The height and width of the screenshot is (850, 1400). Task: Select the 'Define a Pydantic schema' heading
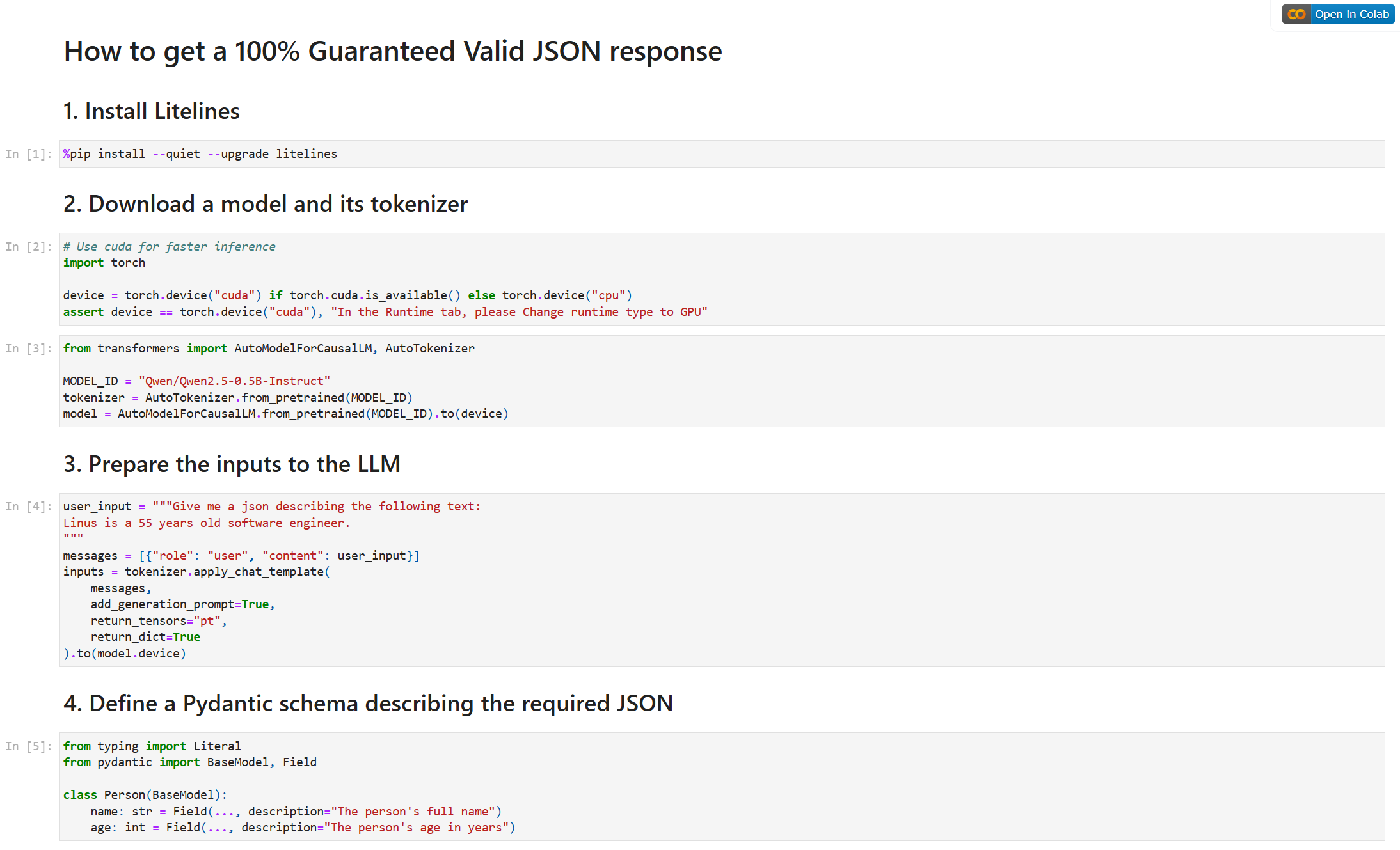coord(368,704)
